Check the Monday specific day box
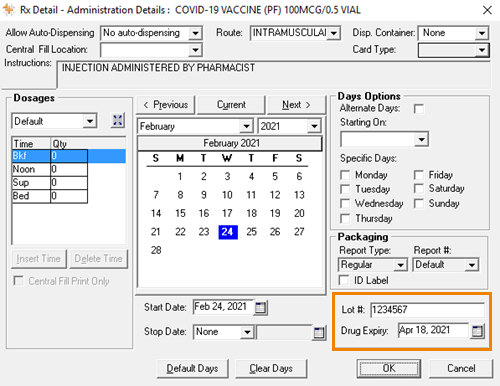The height and width of the screenshot is (386, 500). pos(345,175)
